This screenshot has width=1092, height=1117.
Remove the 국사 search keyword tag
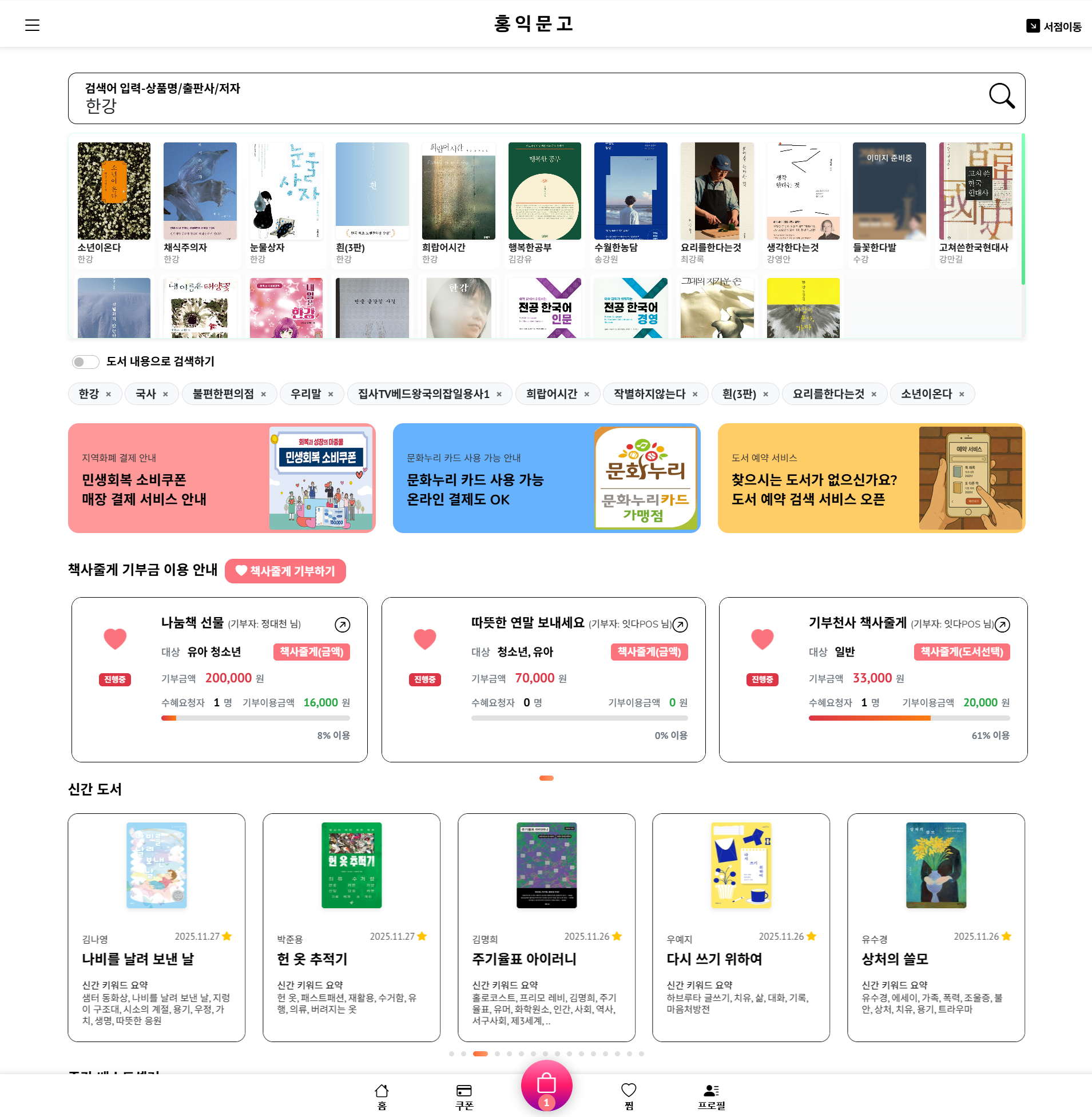coord(165,394)
